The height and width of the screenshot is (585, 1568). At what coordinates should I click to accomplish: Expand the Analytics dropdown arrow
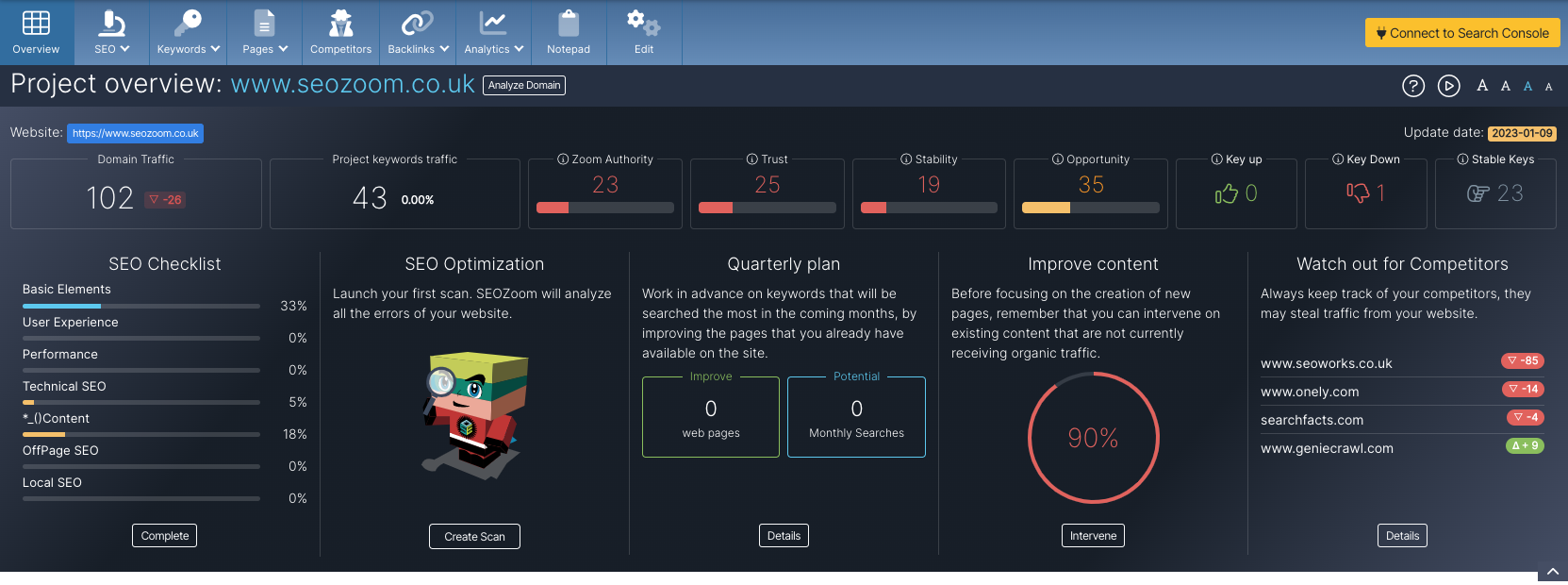coord(518,49)
